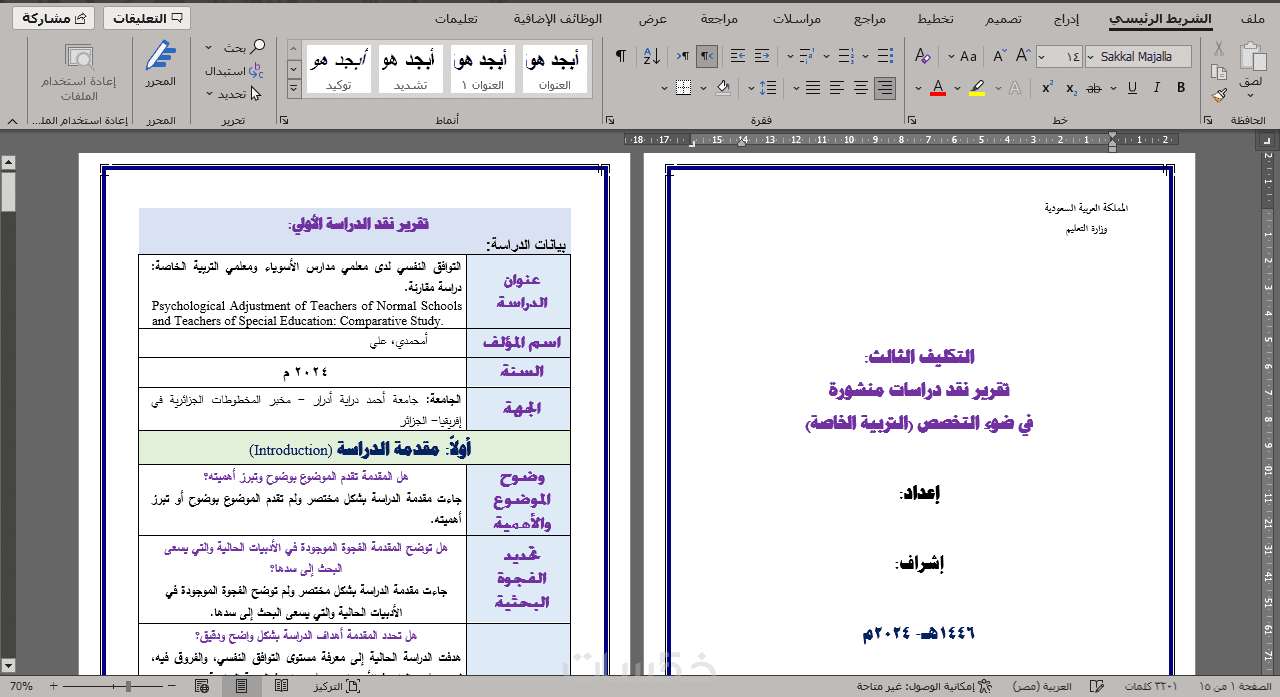
Task: Apply bullet list formatting
Action: click(x=885, y=56)
